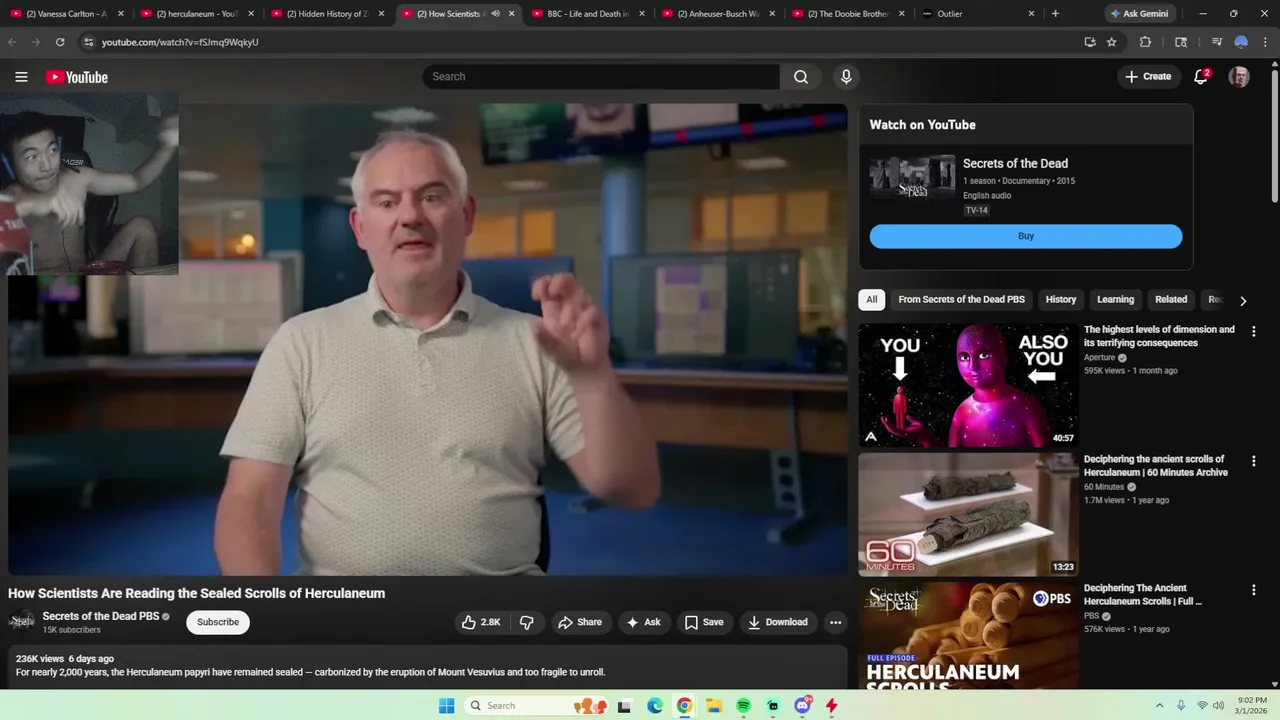View site information icon in address bar

88,42
